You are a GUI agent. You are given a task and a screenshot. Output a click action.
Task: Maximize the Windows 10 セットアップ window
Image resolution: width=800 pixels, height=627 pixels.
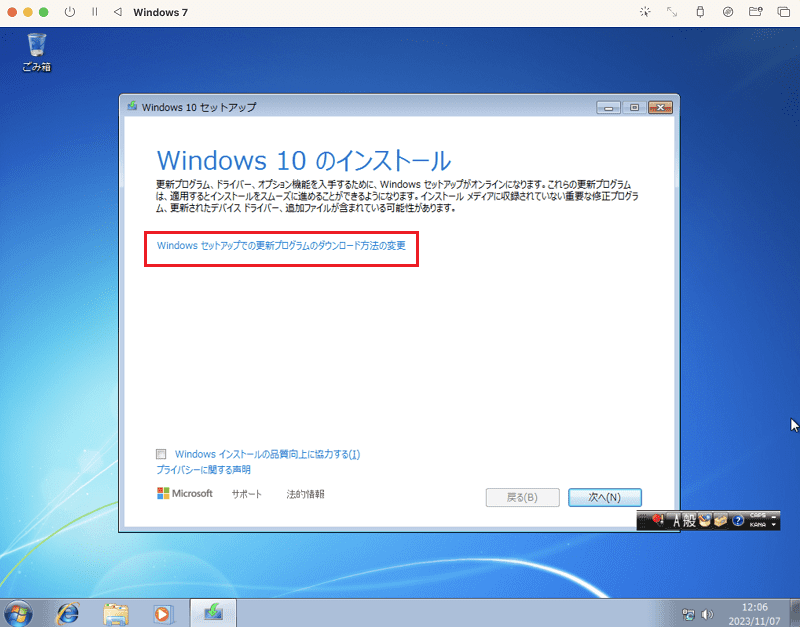pyautogui.click(x=634, y=108)
